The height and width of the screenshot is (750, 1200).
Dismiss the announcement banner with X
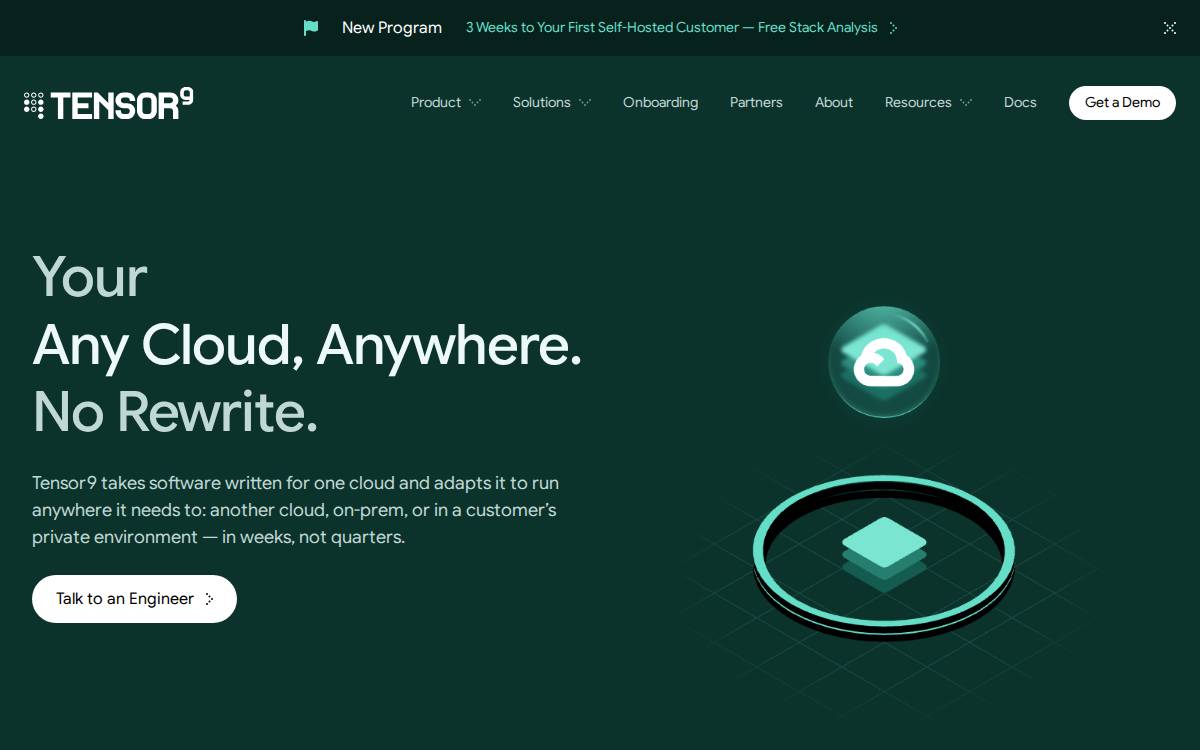click(x=1170, y=28)
